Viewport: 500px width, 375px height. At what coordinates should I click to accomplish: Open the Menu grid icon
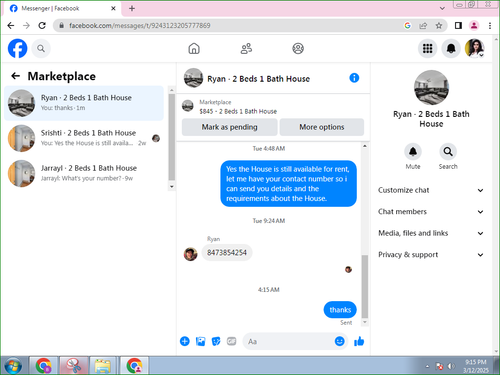point(427,49)
